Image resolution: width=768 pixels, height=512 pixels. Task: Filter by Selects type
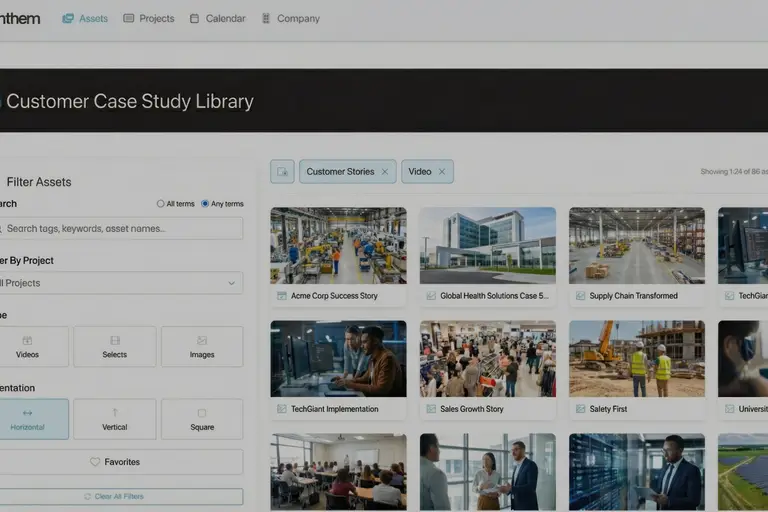pyautogui.click(x=115, y=347)
